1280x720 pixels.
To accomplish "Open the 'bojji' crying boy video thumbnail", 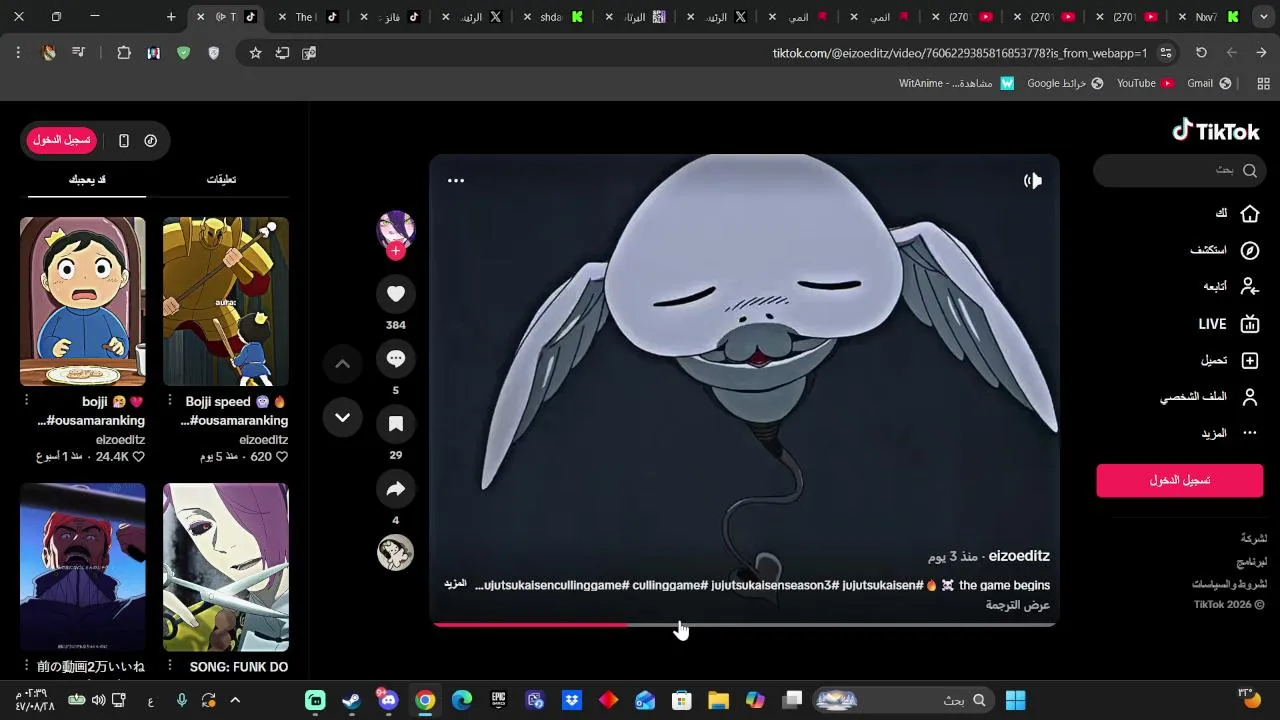I will pos(83,302).
